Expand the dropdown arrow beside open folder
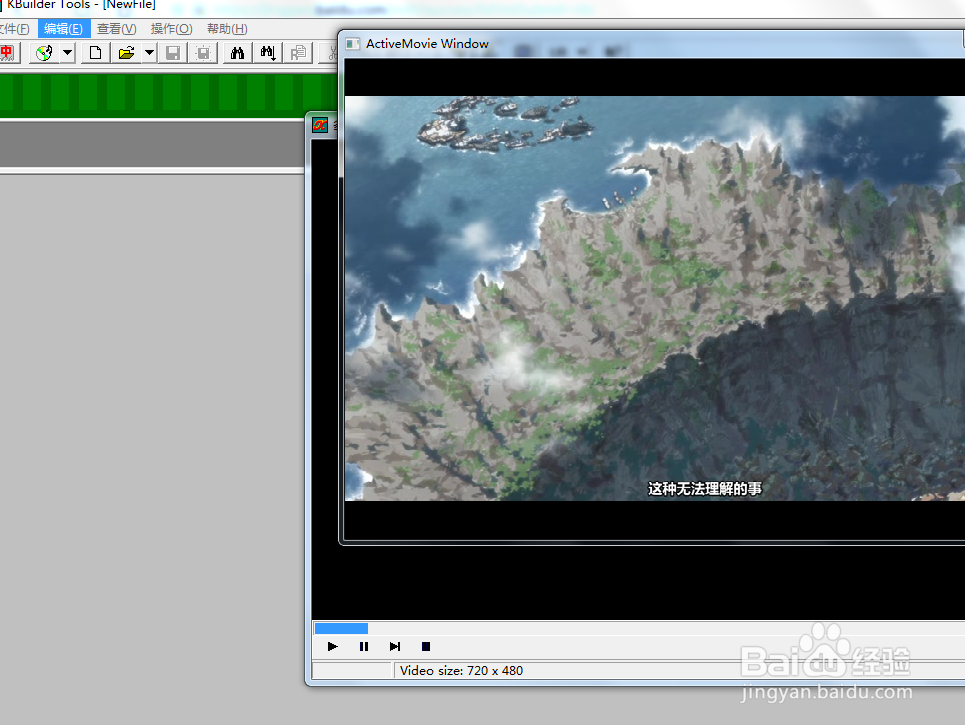The height and width of the screenshot is (725, 965). coord(149,53)
